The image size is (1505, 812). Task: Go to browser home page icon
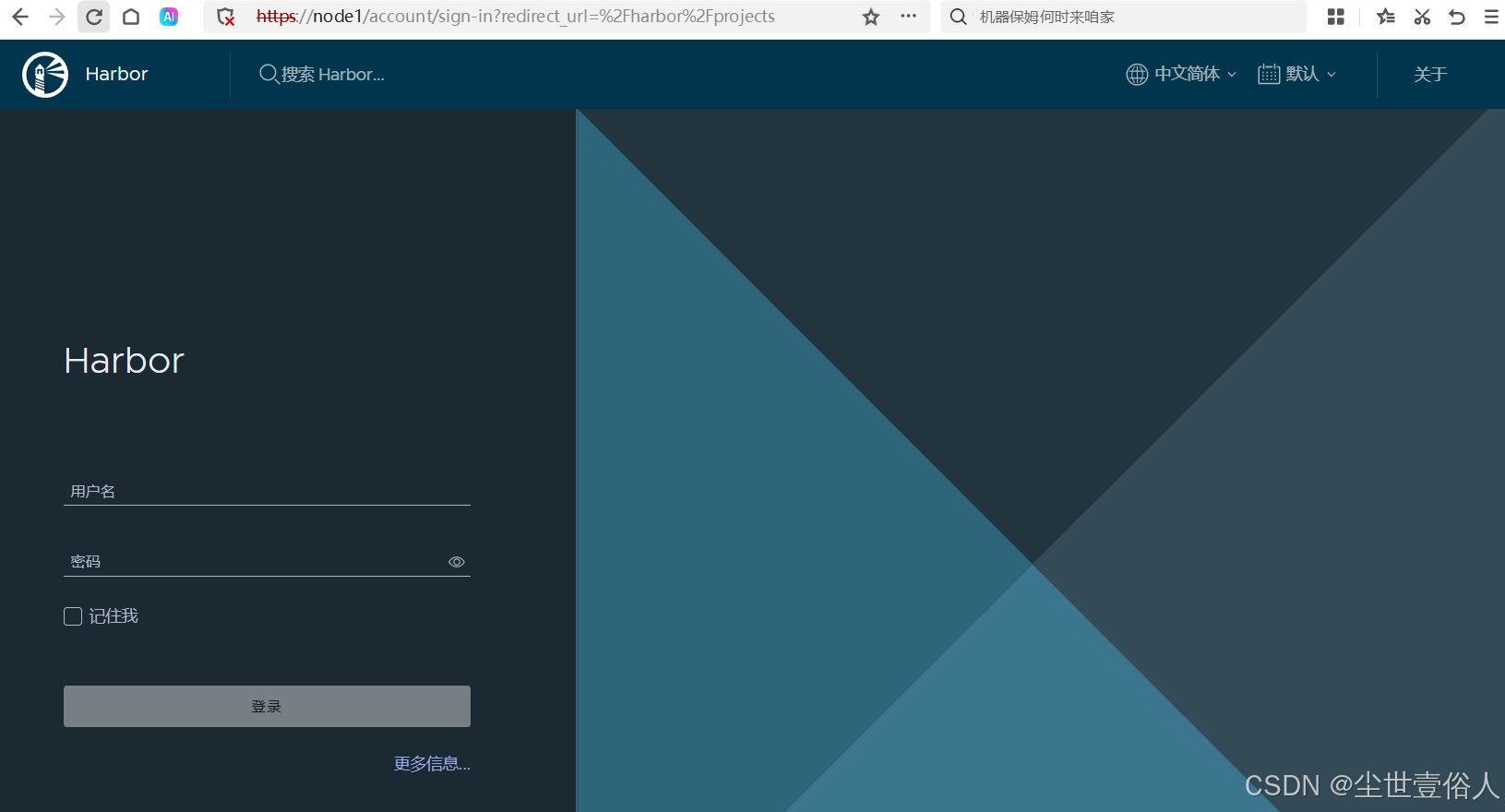click(x=131, y=17)
